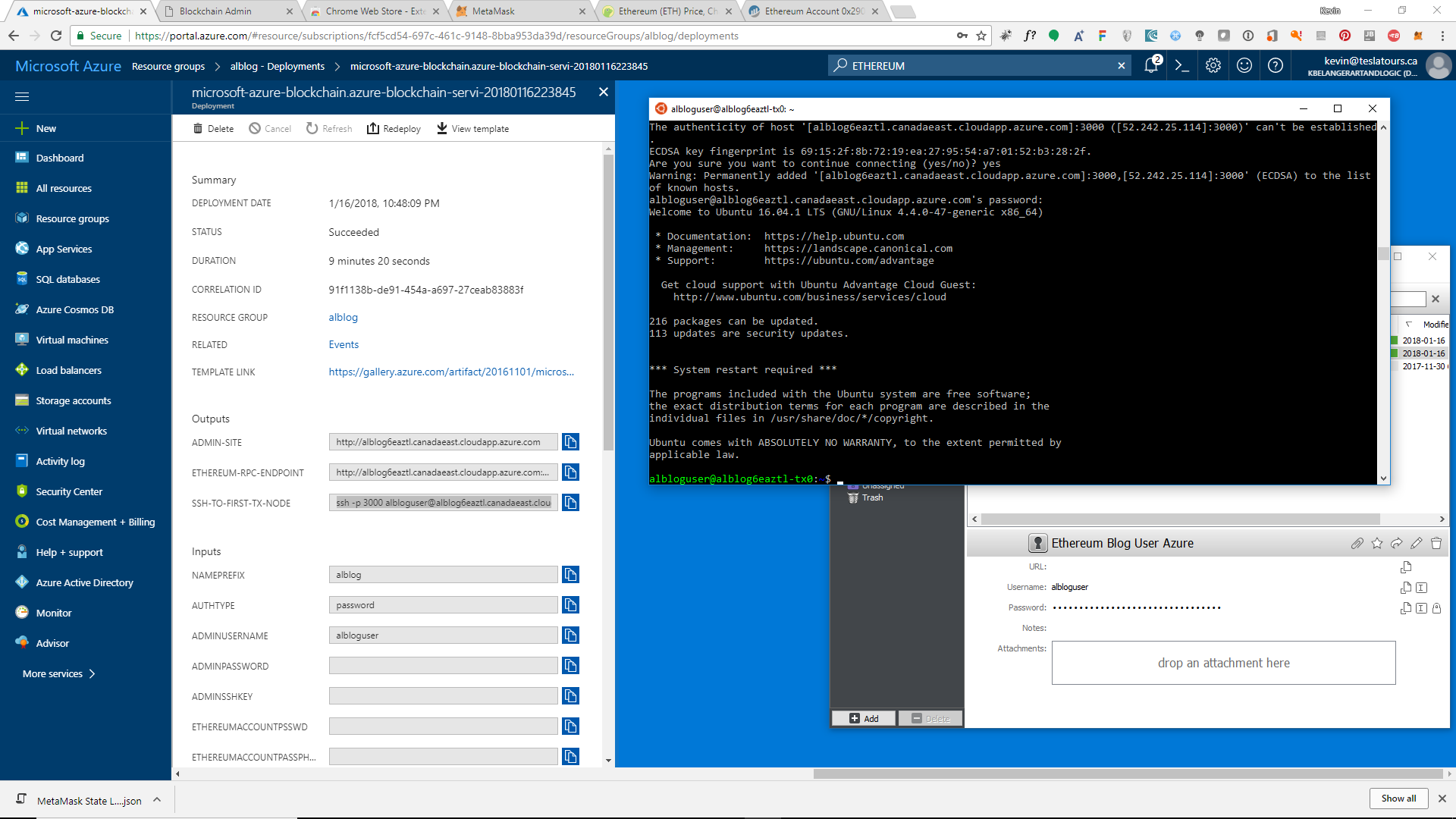Copy the NAMEPREFIX input value

pyautogui.click(x=571, y=574)
